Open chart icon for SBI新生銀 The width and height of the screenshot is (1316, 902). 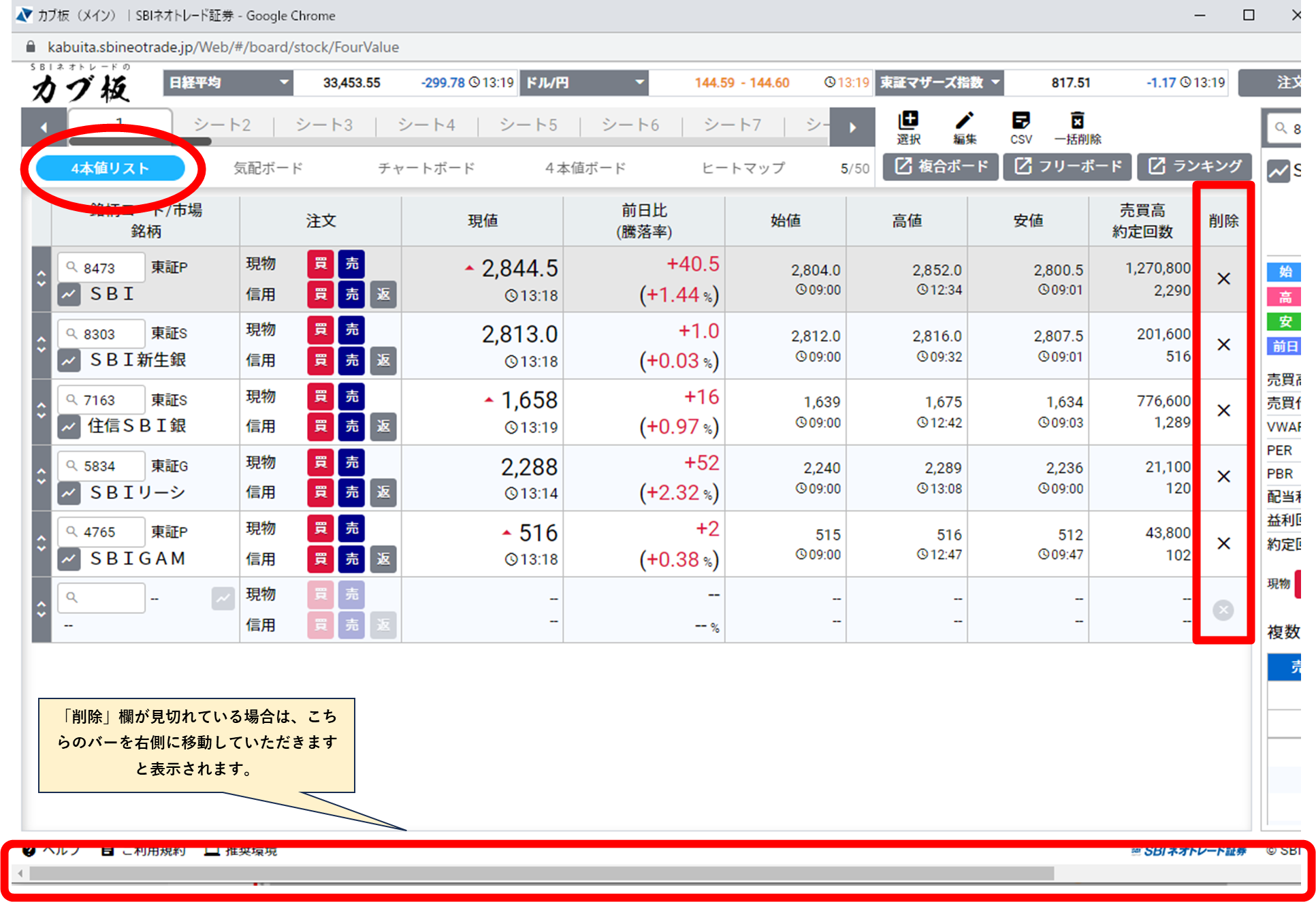[x=69, y=360]
